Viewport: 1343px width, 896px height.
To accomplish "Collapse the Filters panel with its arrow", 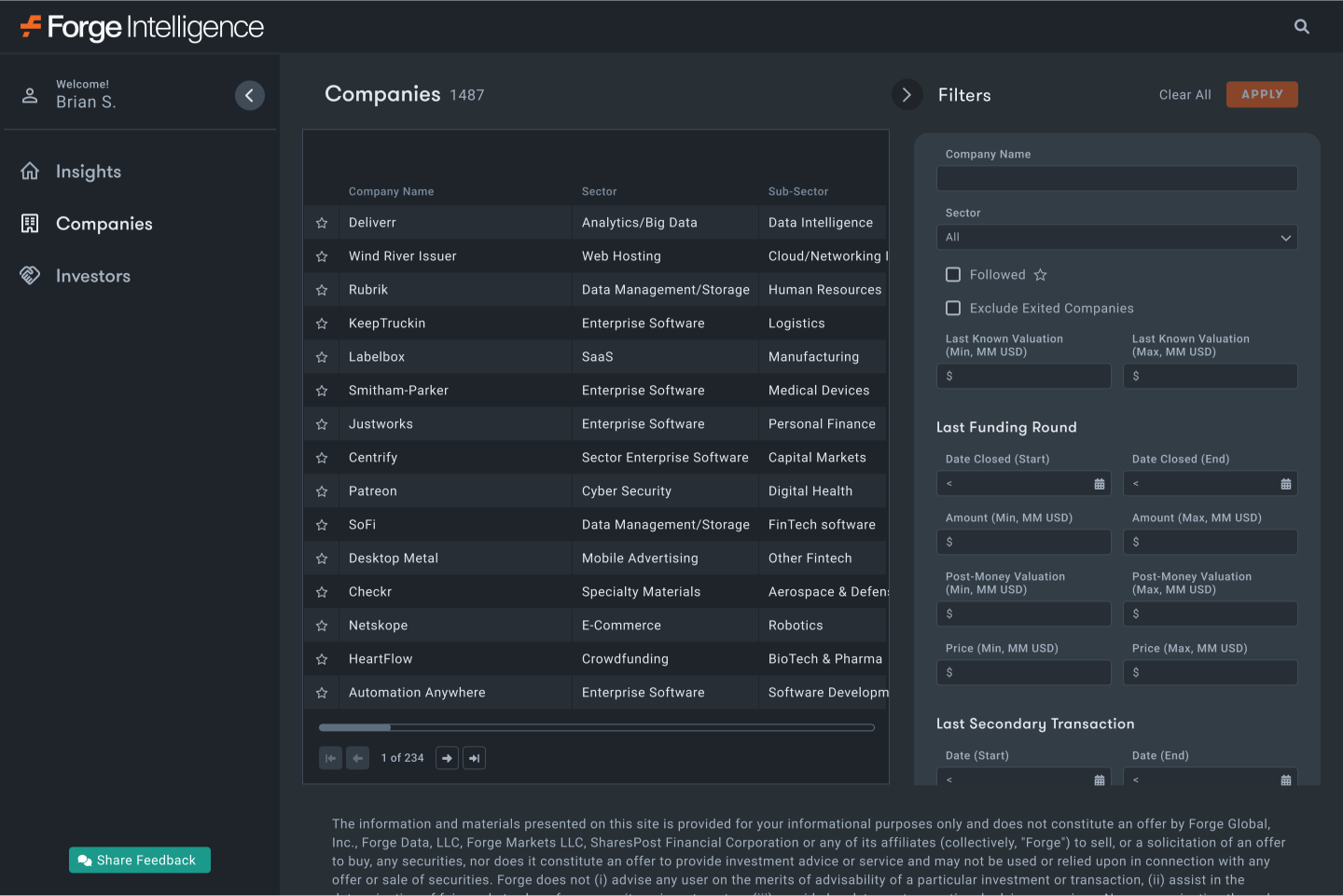I will [x=907, y=94].
